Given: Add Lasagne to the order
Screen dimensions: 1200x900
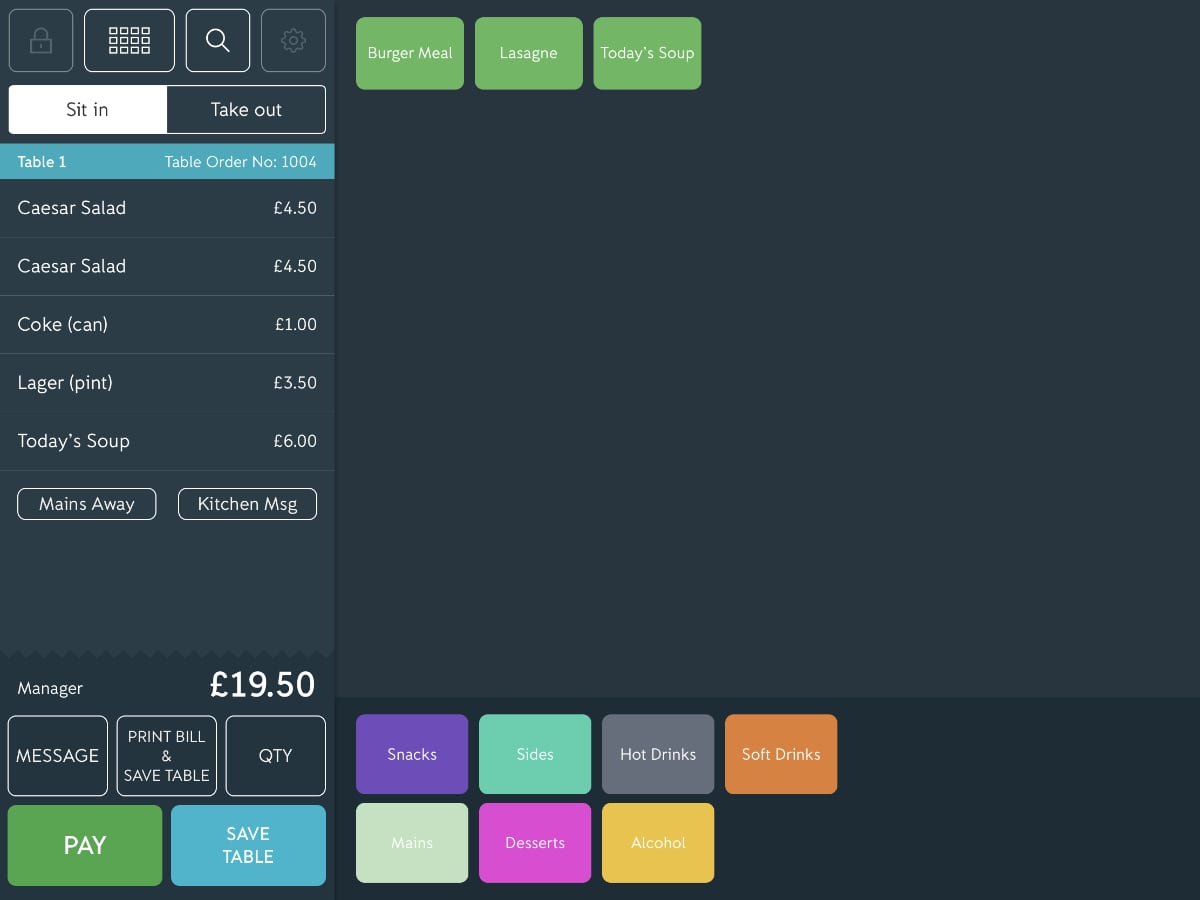Looking at the screenshot, I should pyautogui.click(x=528, y=53).
